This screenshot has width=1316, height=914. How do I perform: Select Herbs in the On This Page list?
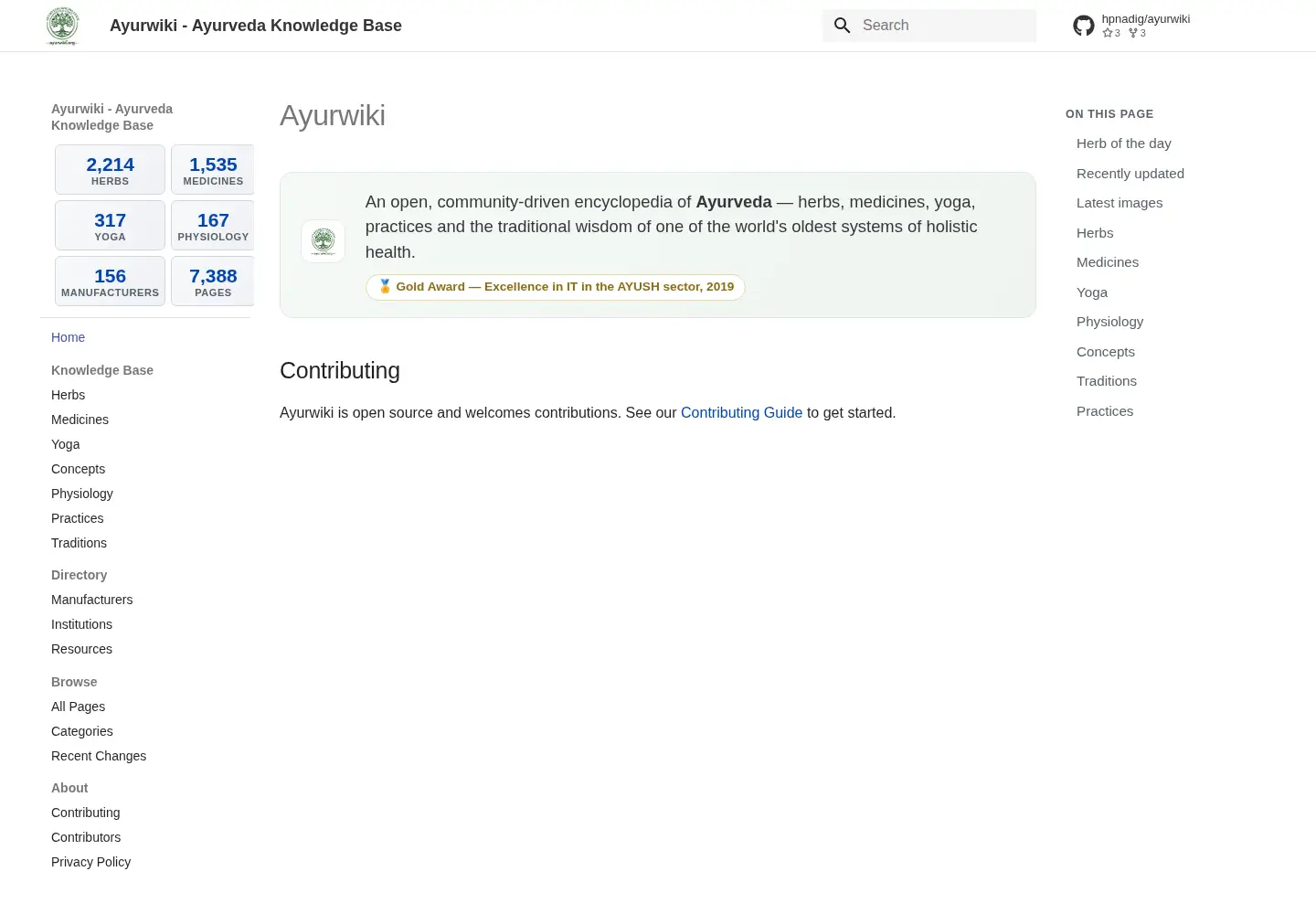coord(1095,233)
